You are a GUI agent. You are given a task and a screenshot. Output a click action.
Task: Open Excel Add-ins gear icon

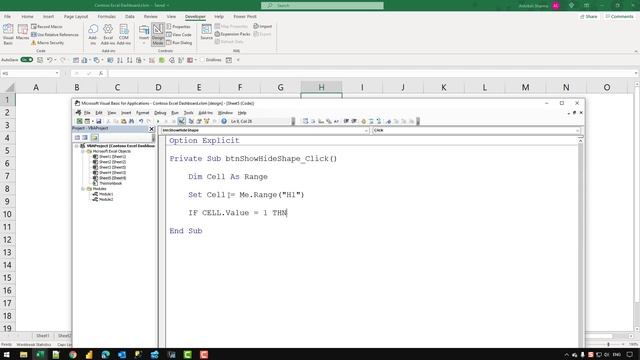pos(108,34)
